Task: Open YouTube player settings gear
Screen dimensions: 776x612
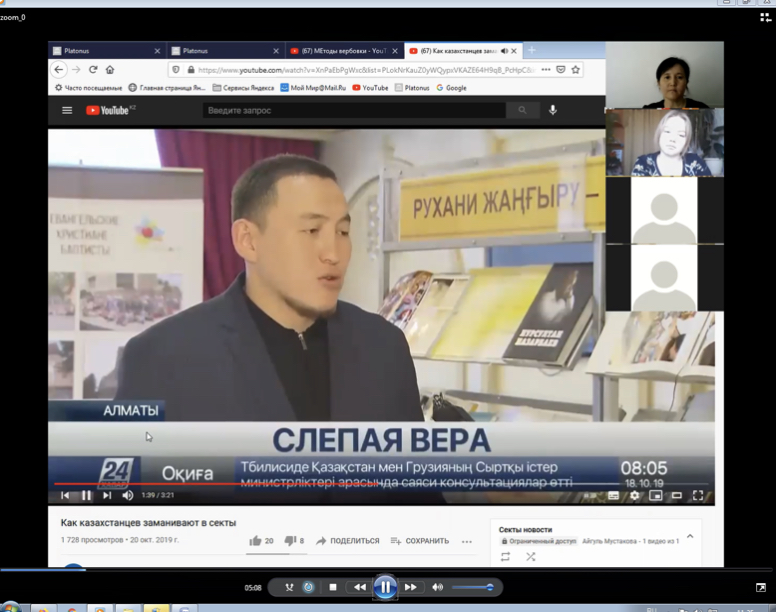Action: click(x=634, y=496)
